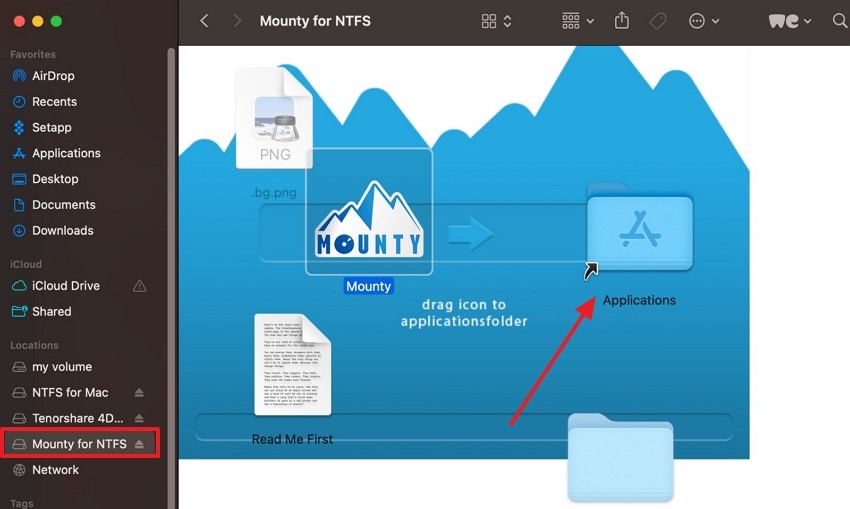Screen dimensions: 850x509
Task: Minimize the window with the yellow button
Action: [37, 21]
